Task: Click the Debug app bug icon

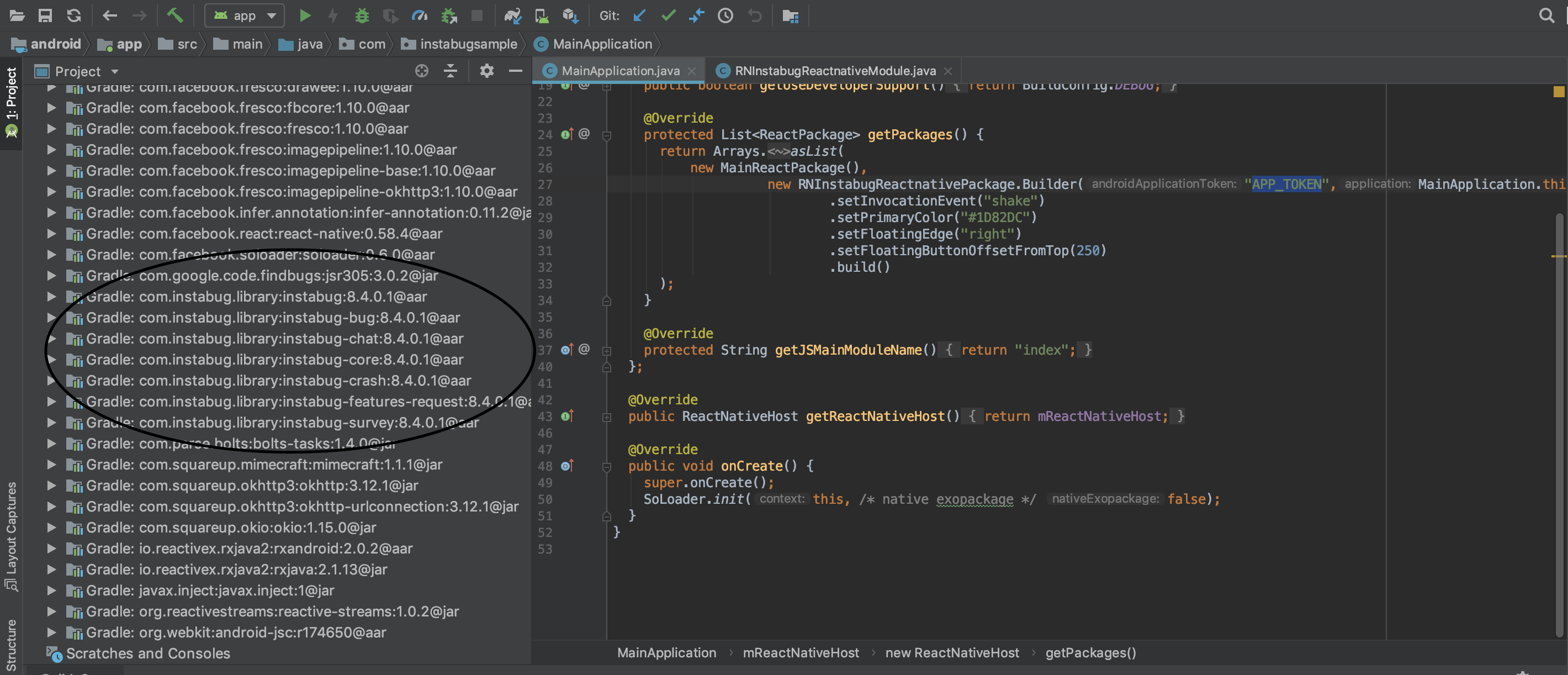Action: point(362,15)
